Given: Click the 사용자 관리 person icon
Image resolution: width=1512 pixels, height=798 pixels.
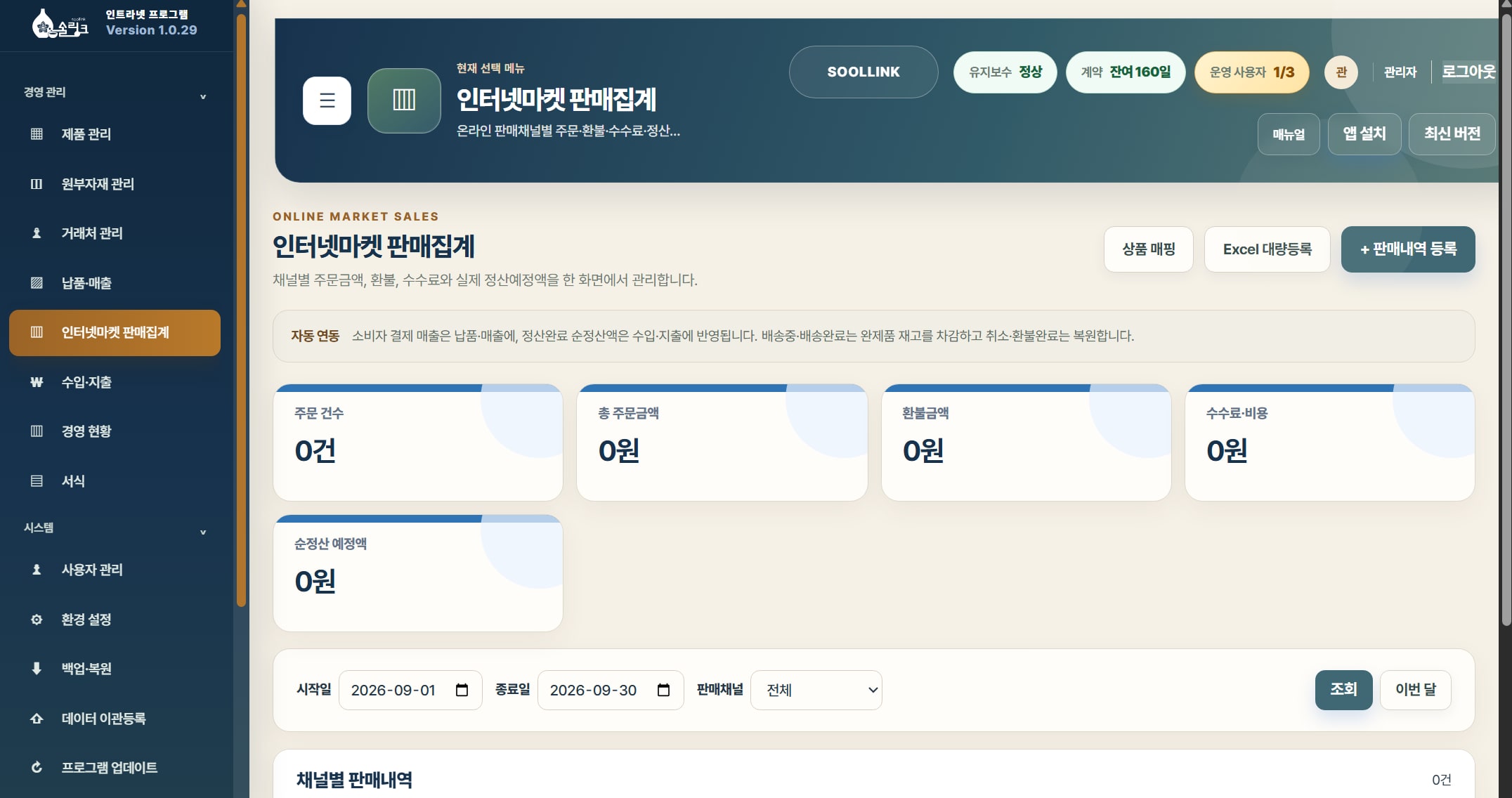Looking at the screenshot, I should (x=37, y=570).
